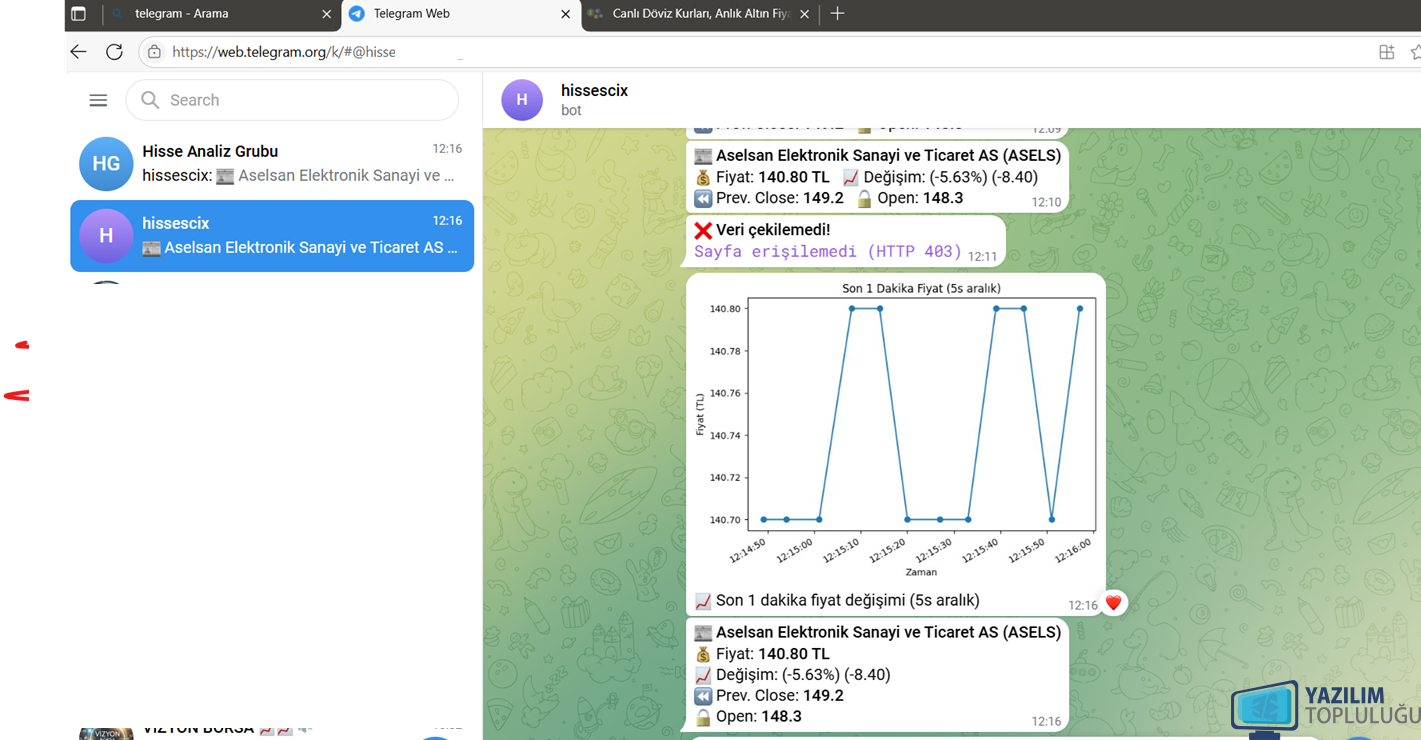The image size is (1421, 740).
Task: Click the bottom ASELS message title
Action: click(888, 633)
